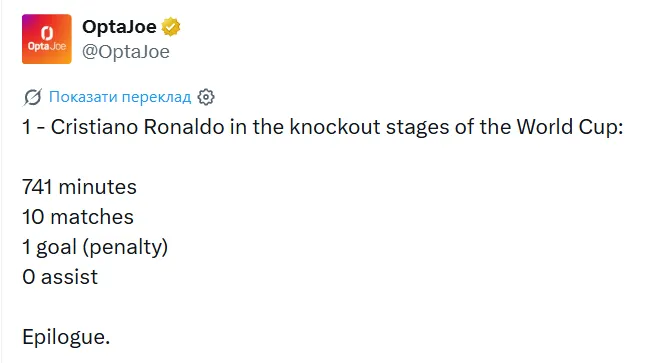
Task: Click the 10 matches line
Action: point(78,217)
